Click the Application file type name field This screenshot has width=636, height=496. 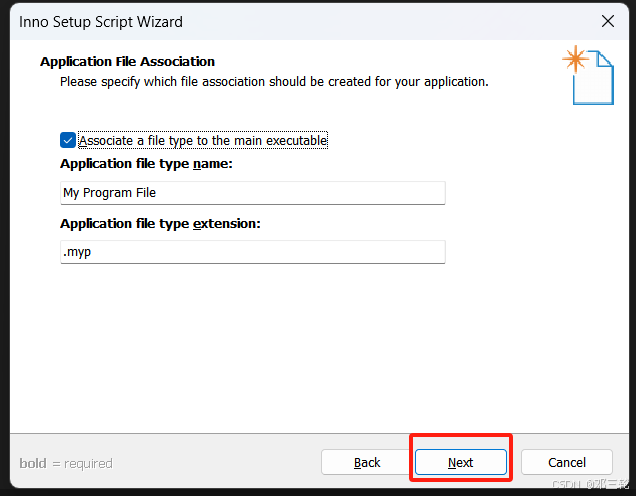[x=253, y=193]
